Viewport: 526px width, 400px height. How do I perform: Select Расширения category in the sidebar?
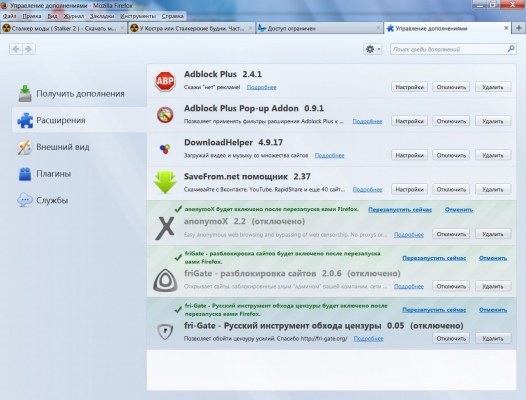(x=79, y=120)
